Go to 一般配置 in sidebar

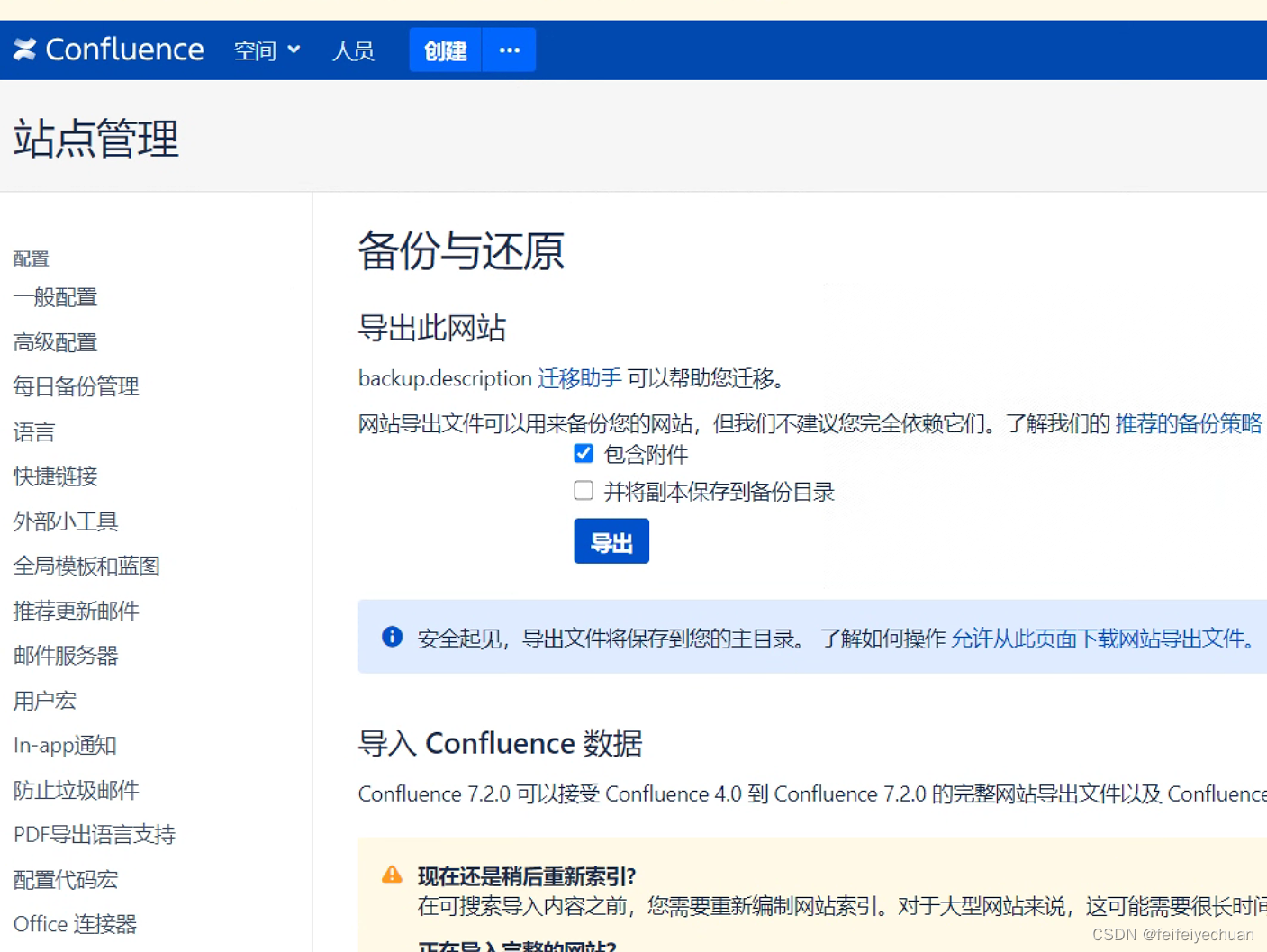click(55, 297)
